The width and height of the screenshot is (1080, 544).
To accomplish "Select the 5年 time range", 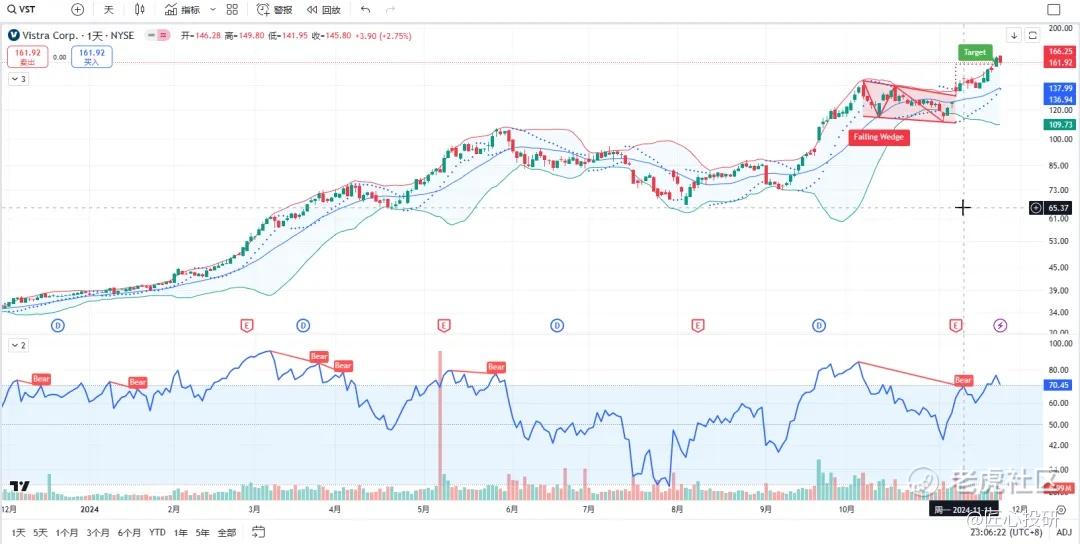I will point(202,532).
